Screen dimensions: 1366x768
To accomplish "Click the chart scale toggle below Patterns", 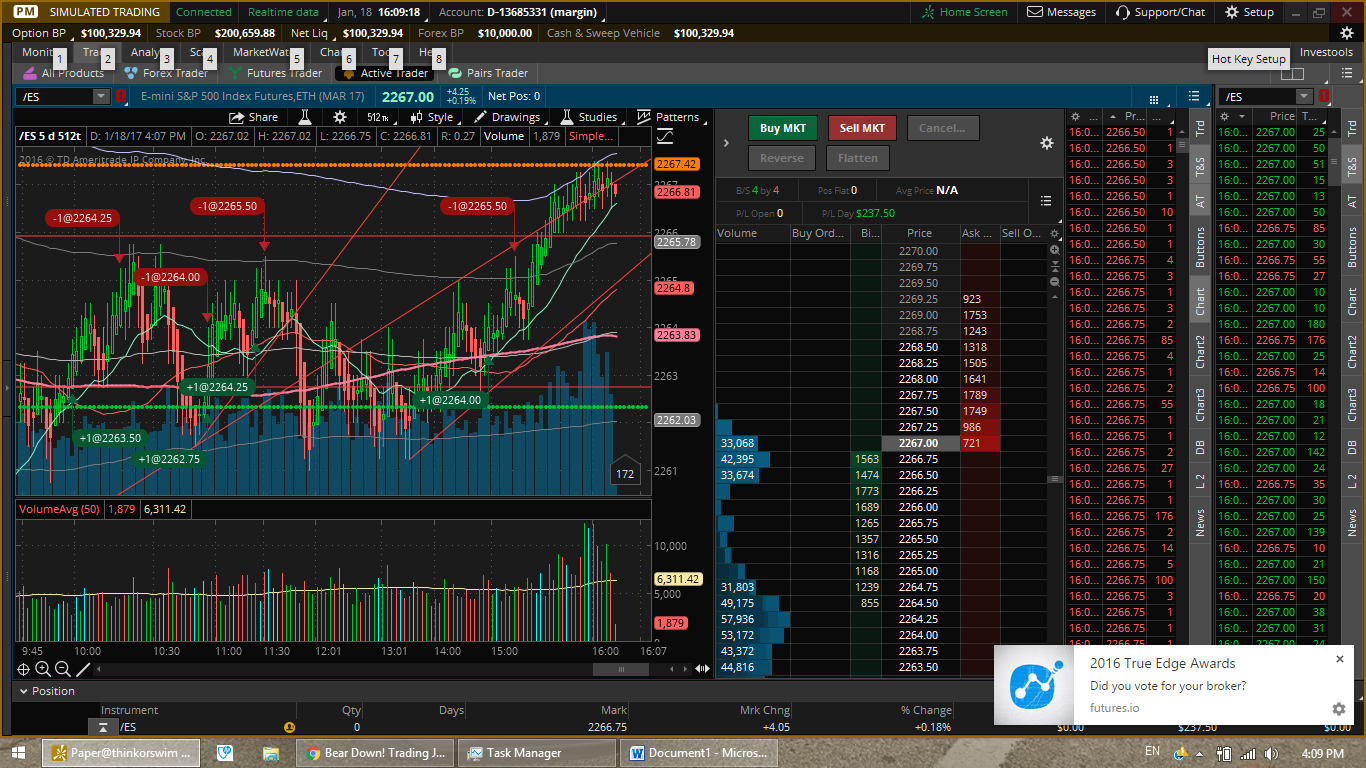I will 665,136.
